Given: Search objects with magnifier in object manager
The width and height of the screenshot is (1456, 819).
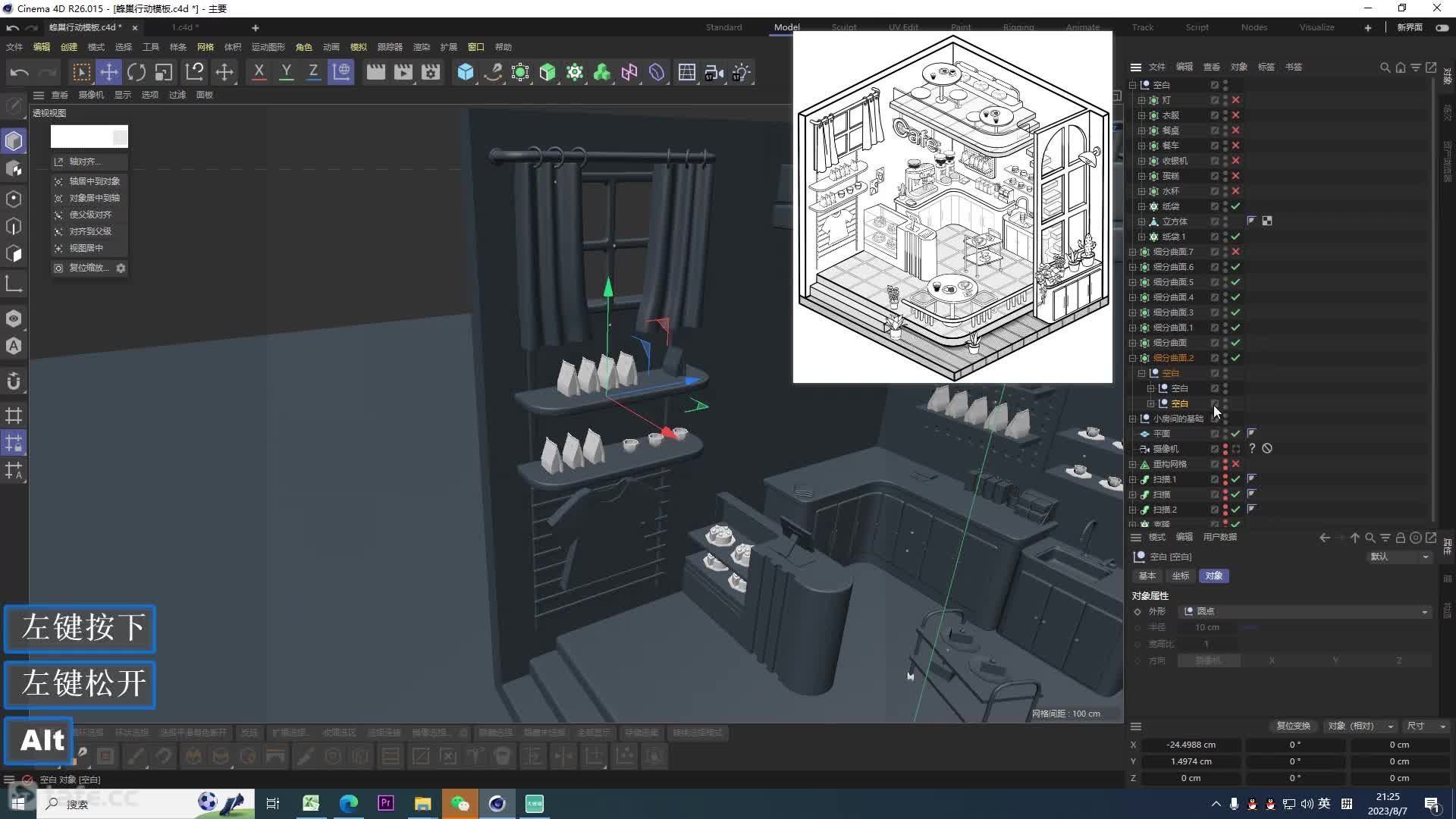Looking at the screenshot, I should point(1385,67).
